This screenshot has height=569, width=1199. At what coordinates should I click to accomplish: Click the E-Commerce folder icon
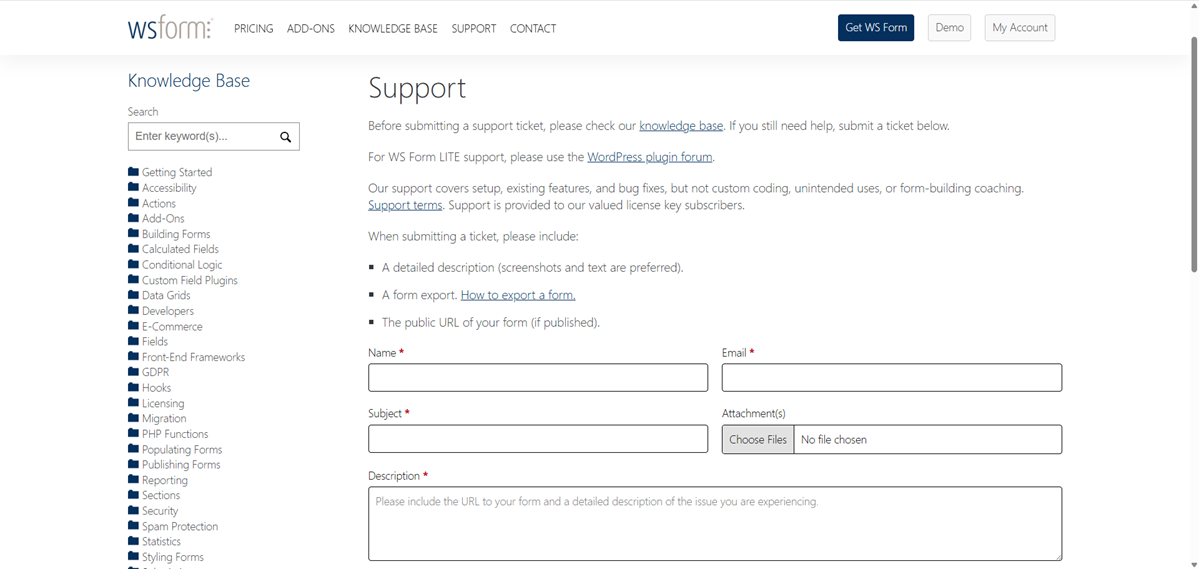(x=133, y=326)
